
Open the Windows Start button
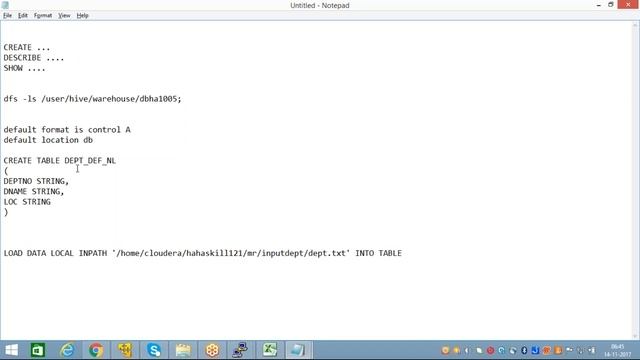[x=11, y=350]
